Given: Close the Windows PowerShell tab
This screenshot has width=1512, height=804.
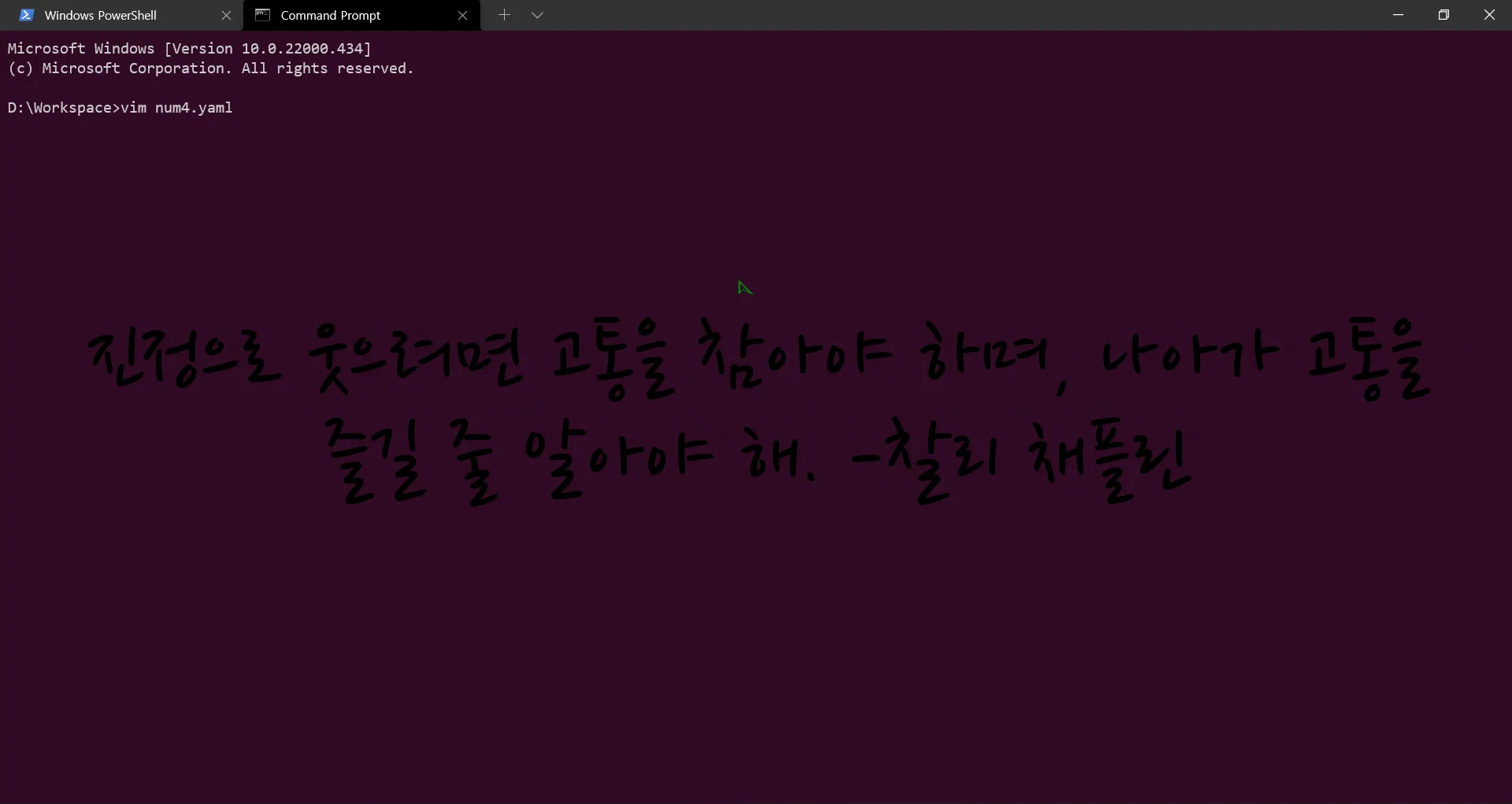Looking at the screenshot, I should [226, 15].
